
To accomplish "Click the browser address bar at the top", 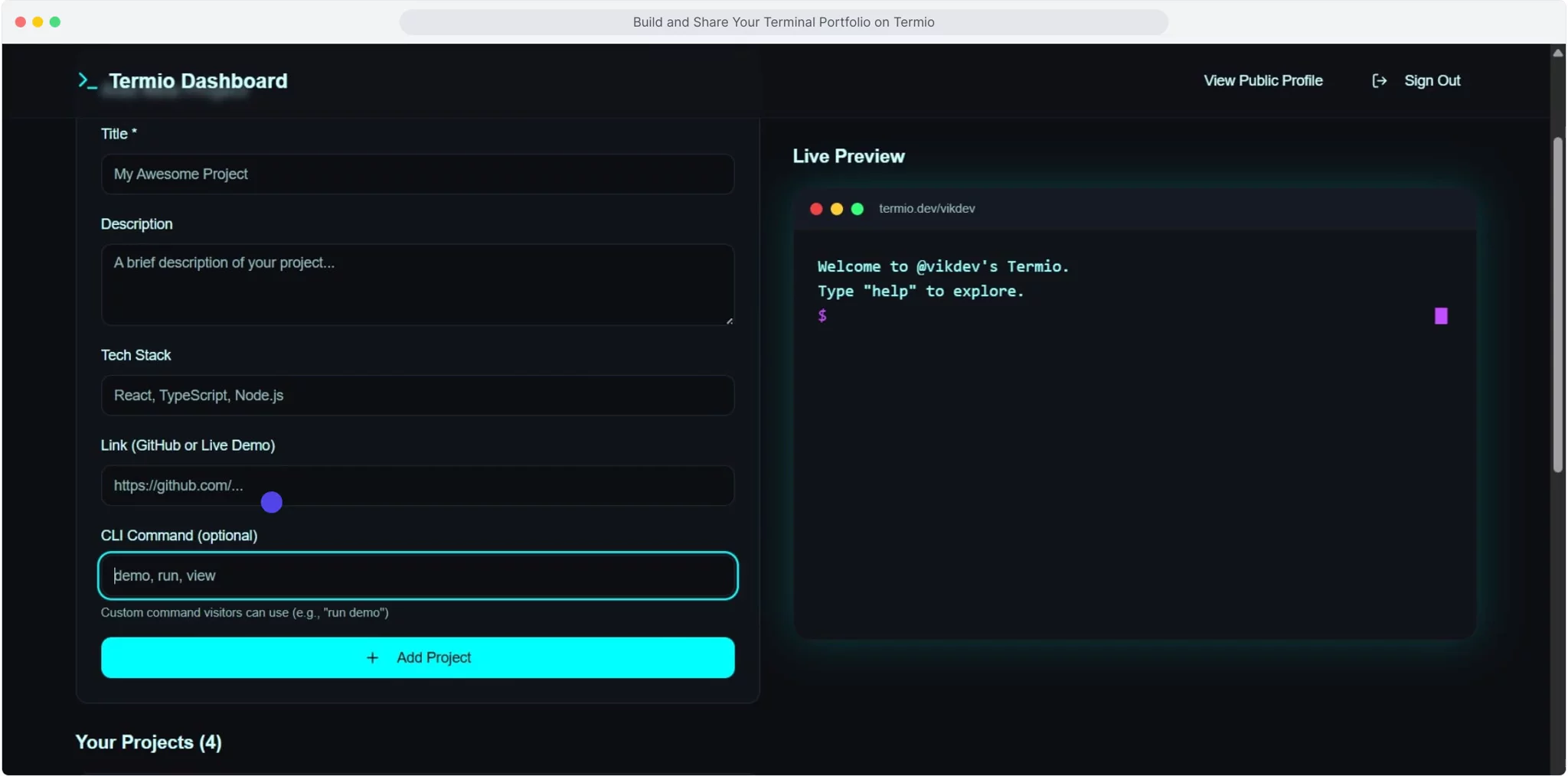I will pos(783,21).
